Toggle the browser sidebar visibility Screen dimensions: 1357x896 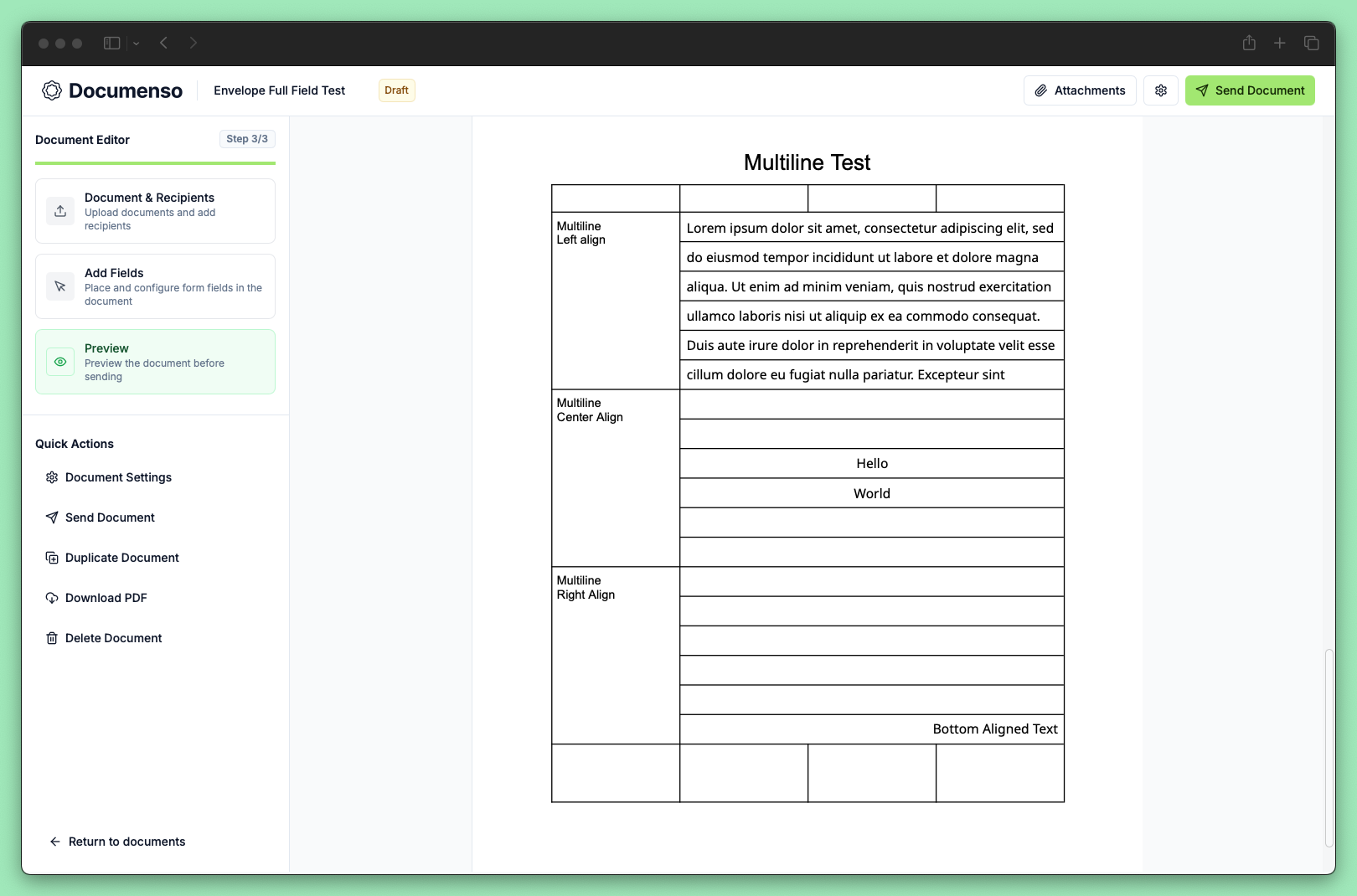pos(111,42)
